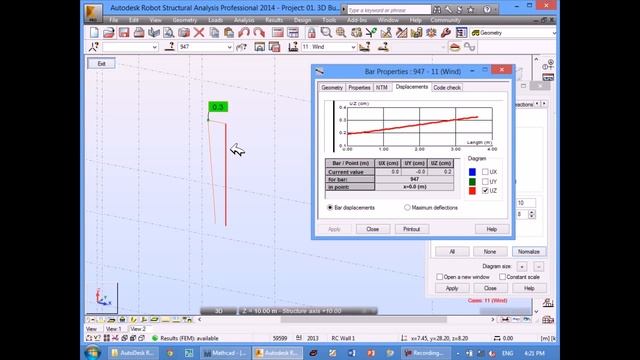Uncheck the UZ diagram checkbox
The width and height of the screenshot is (640, 360).
tap(485, 191)
